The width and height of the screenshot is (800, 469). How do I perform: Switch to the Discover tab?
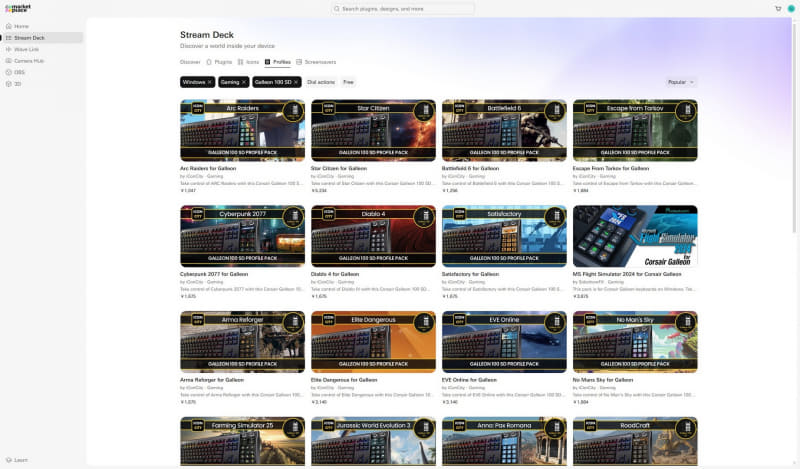point(190,62)
